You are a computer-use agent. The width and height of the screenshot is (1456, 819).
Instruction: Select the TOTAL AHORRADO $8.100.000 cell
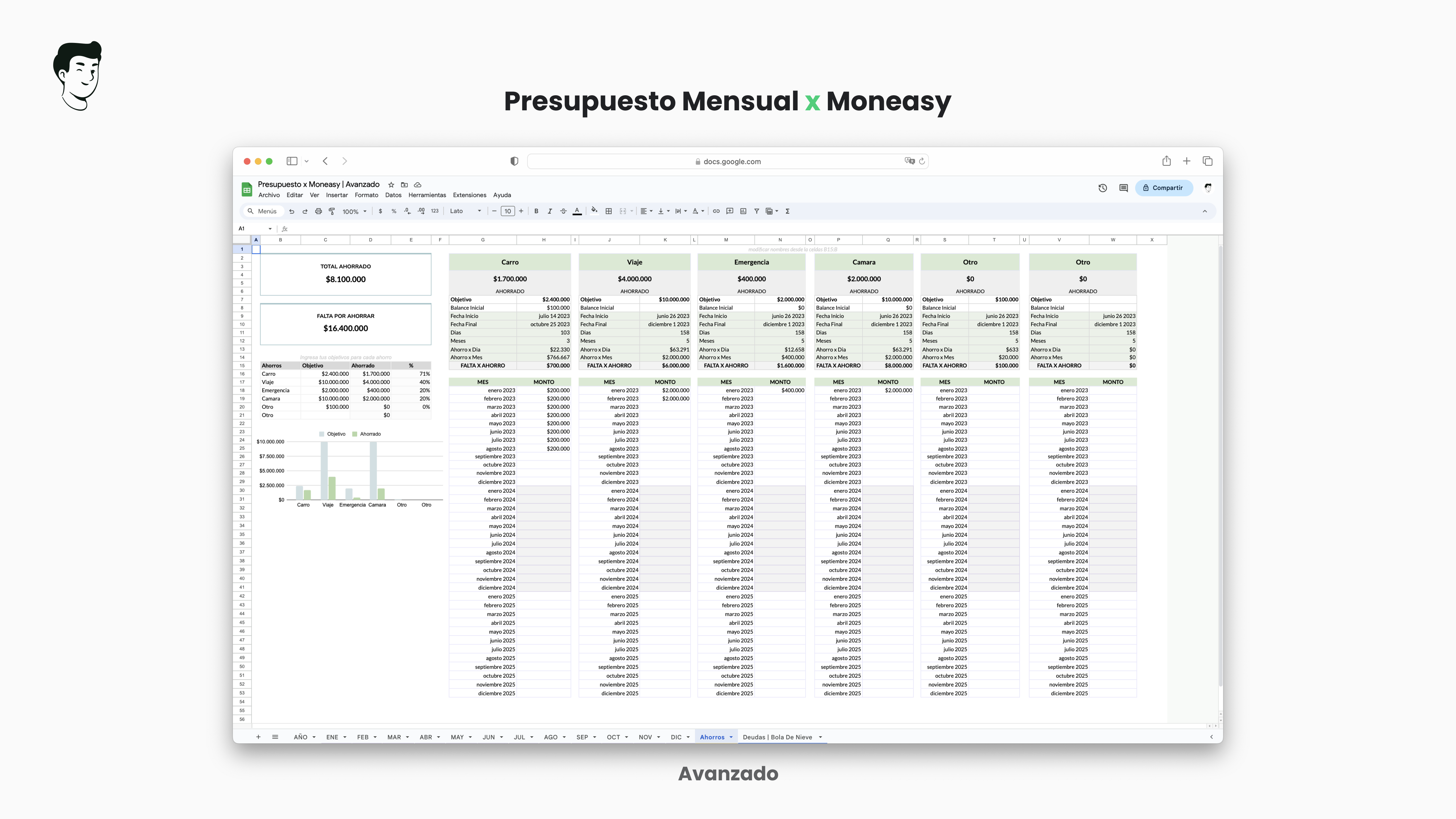[x=345, y=274]
